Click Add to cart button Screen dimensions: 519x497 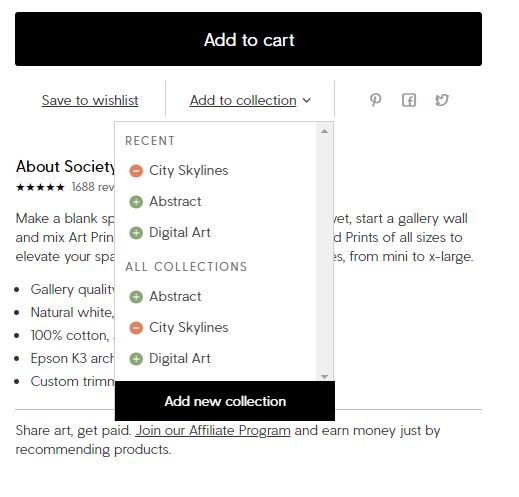(x=248, y=39)
